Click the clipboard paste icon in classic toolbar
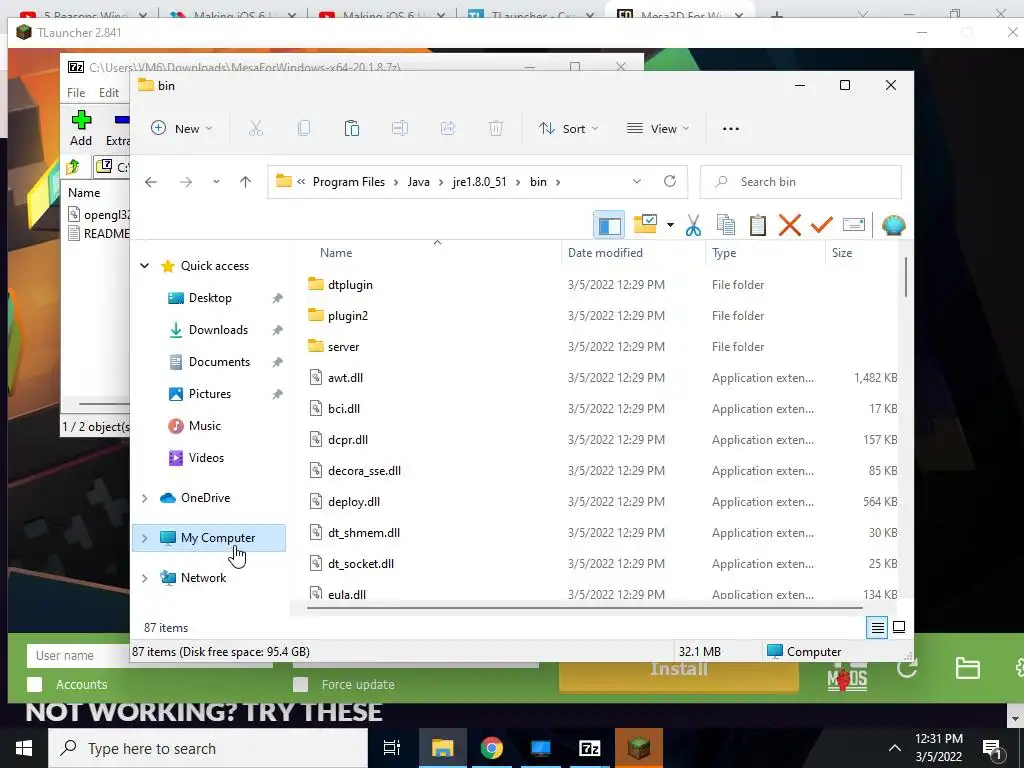This screenshot has width=1024, height=768. click(758, 225)
